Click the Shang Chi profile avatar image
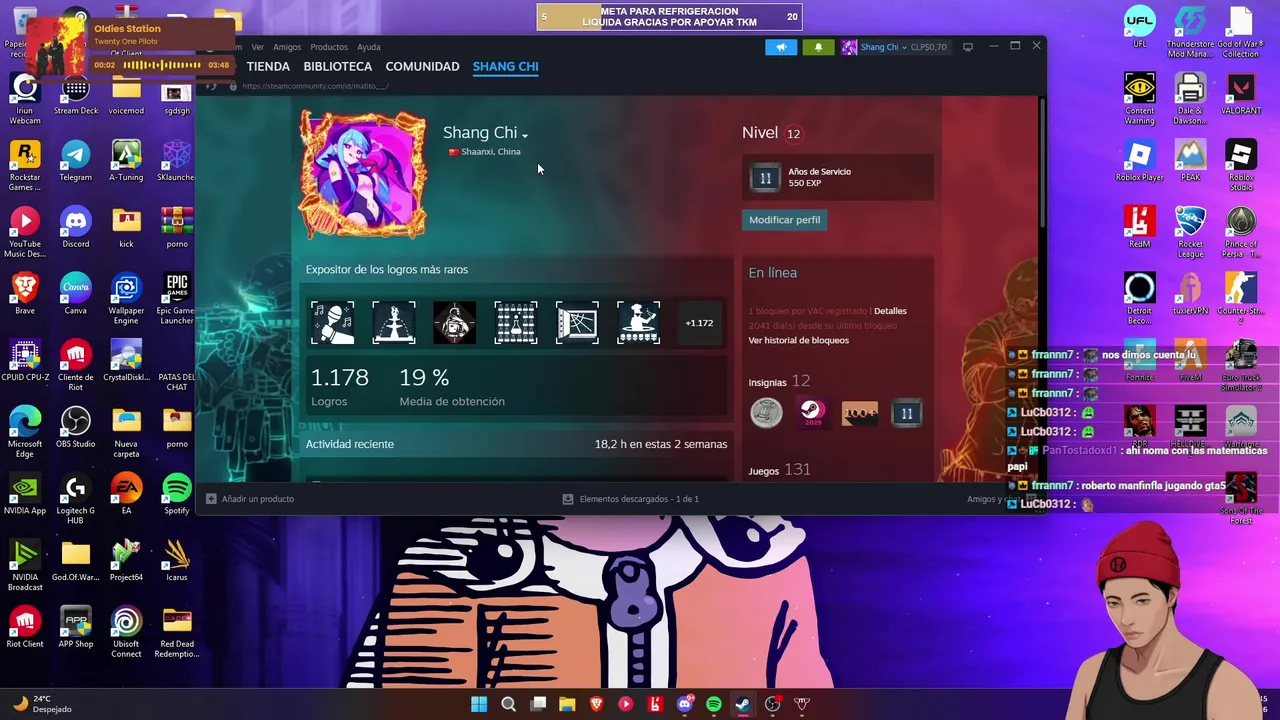 (x=363, y=174)
